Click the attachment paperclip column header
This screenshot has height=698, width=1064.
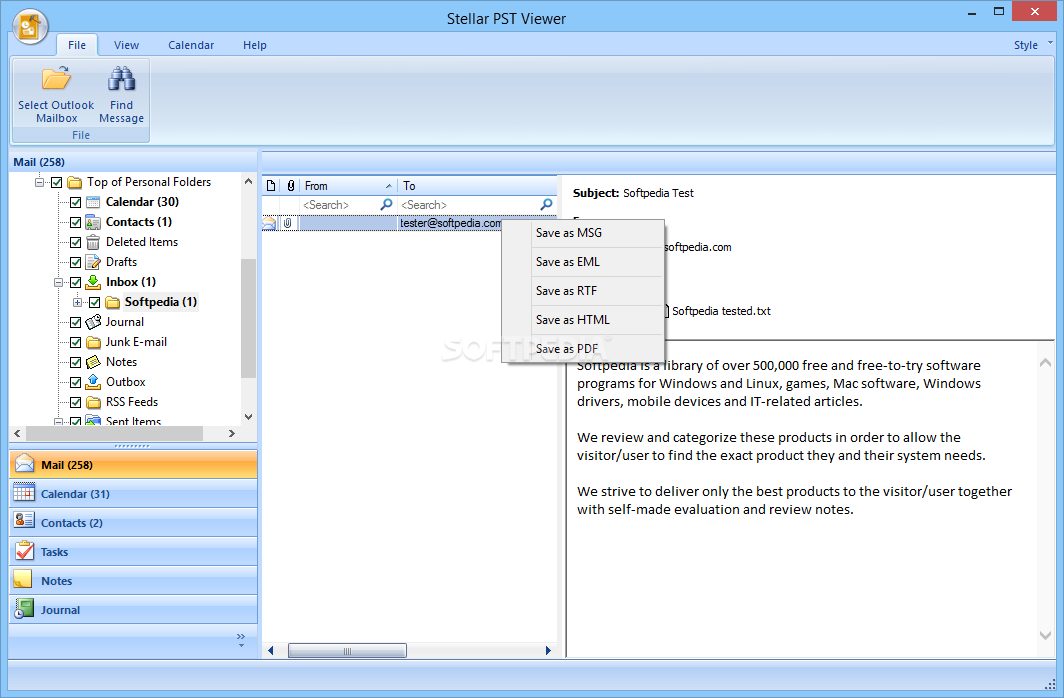(x=291, y=185)
